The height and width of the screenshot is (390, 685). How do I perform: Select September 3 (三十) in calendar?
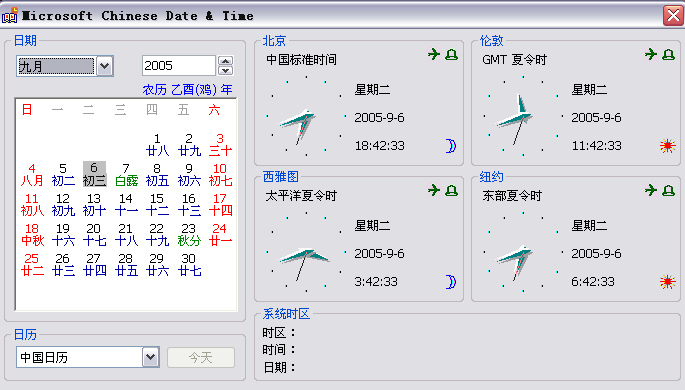pos(220,145)
